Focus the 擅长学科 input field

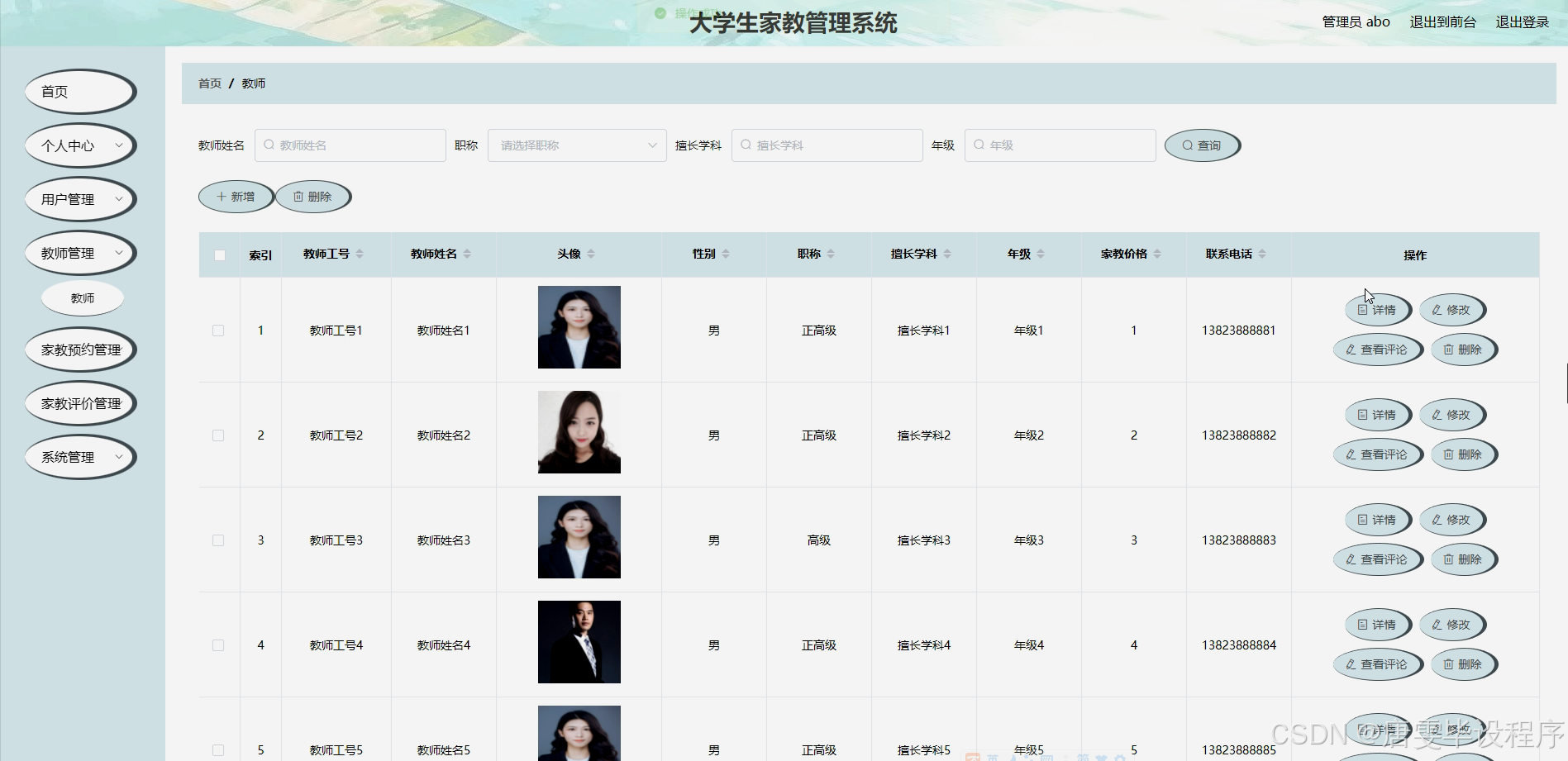(827, 145)
